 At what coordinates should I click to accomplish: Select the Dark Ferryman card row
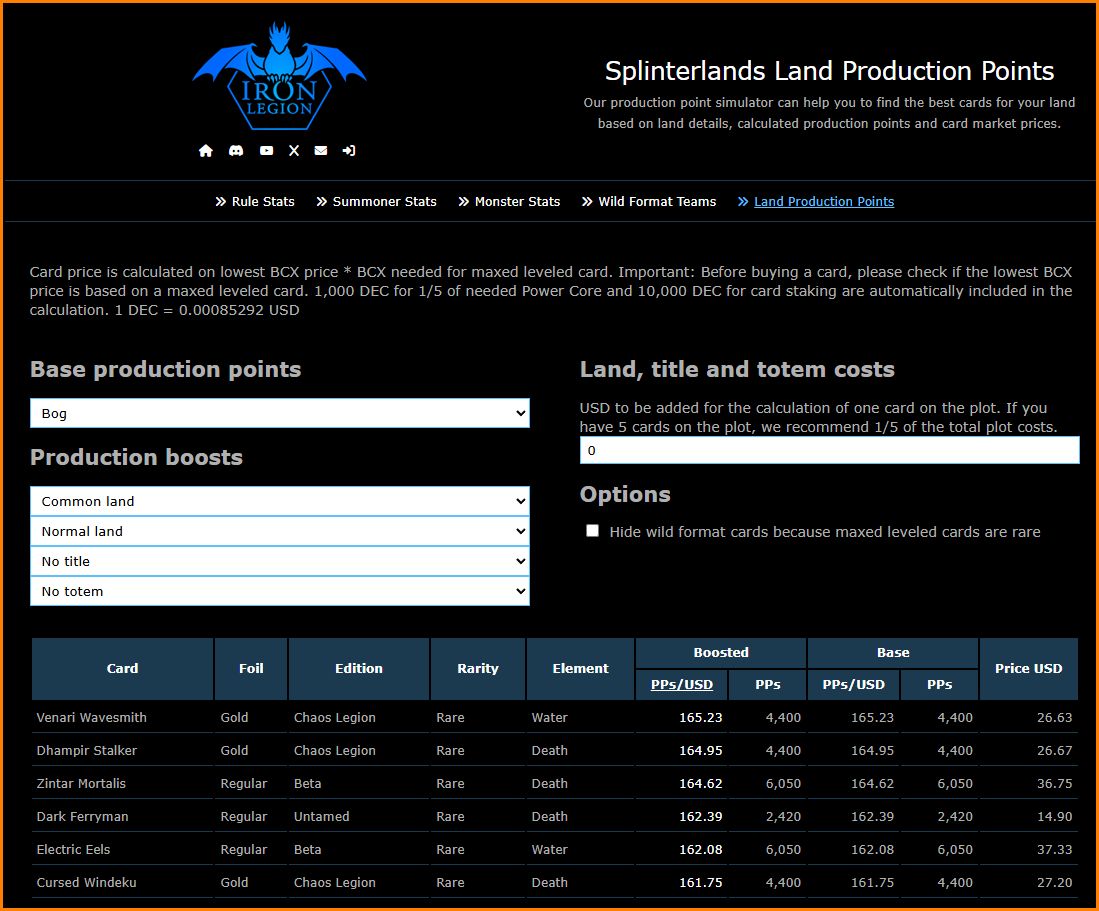554,816
